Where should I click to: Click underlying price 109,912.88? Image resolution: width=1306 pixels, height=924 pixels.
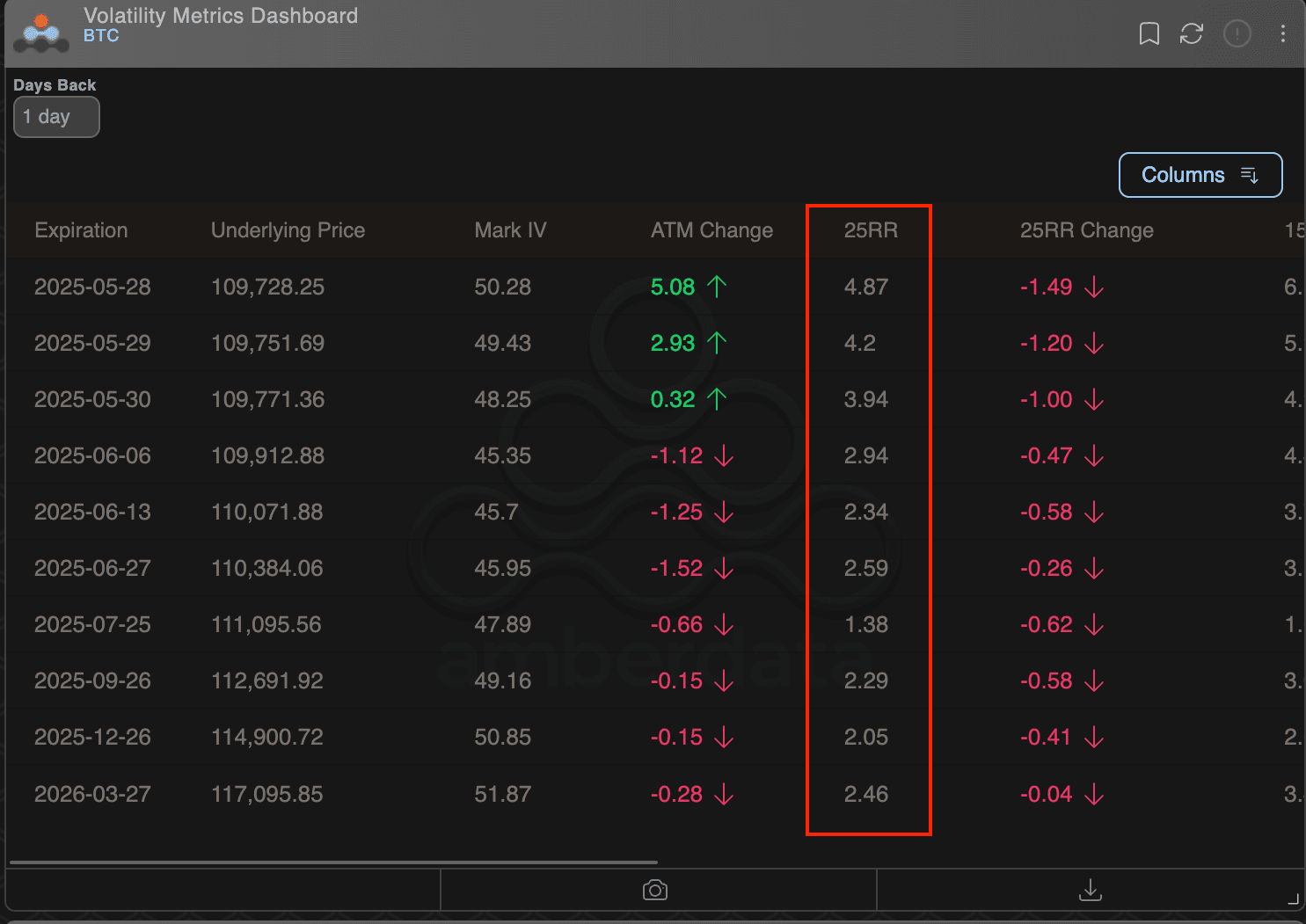[267, 455]
